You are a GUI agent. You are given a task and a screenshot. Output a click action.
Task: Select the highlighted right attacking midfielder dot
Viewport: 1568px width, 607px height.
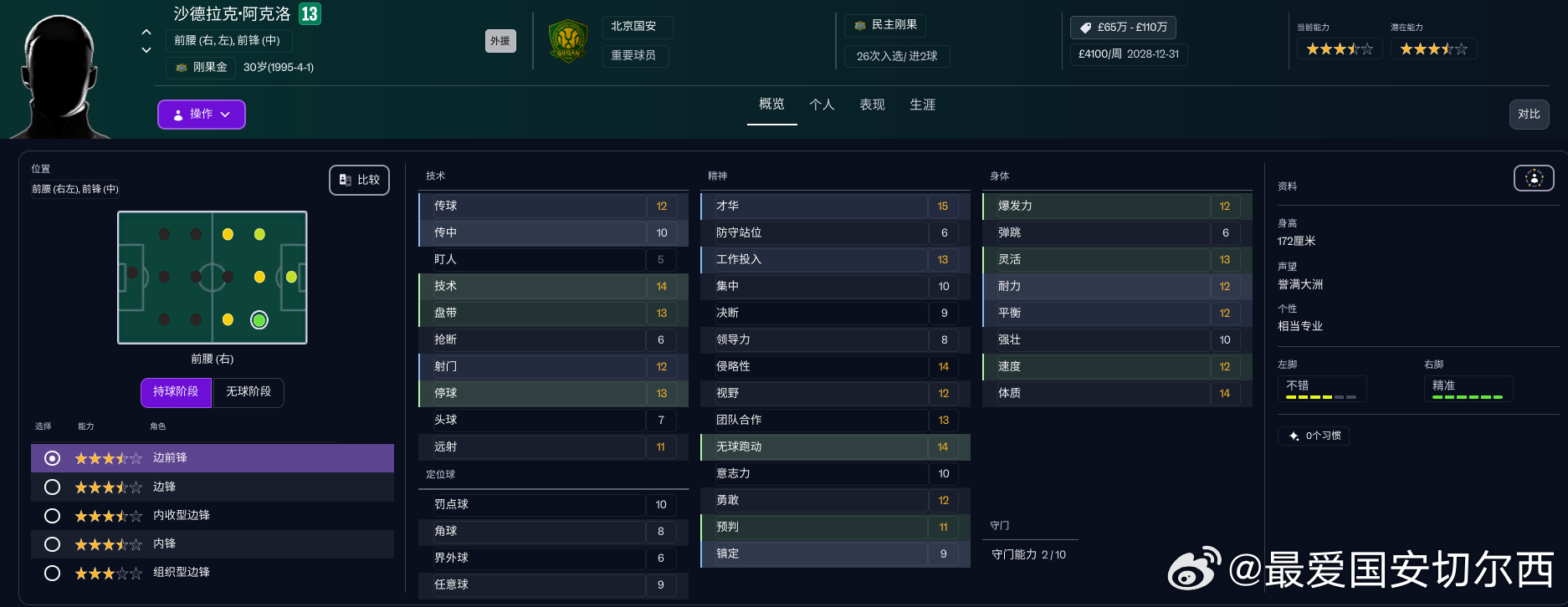pos(259,319)
